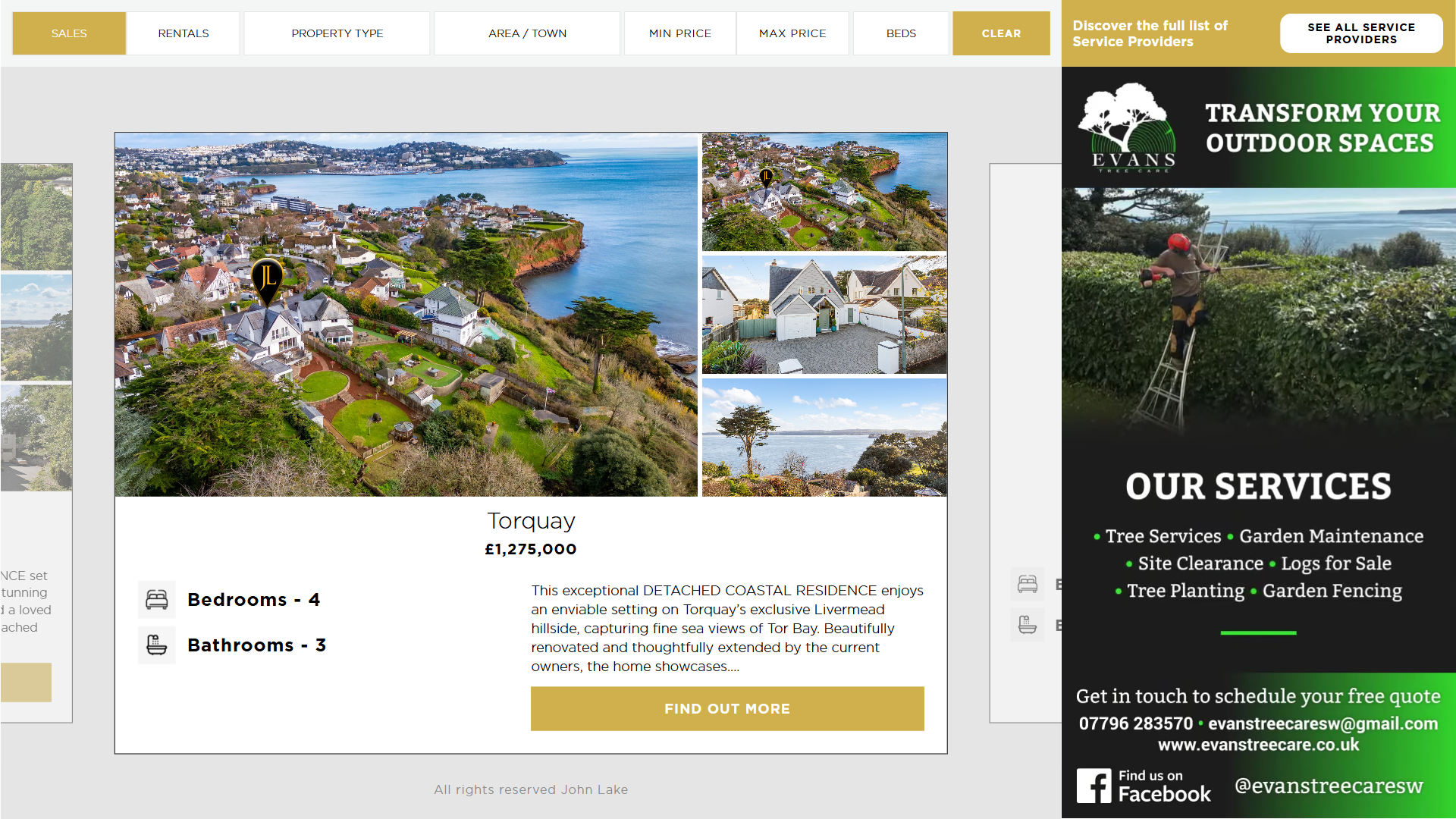Open the house driveway thumbnail photo
This screenshot has width=1456, height=819.
pos(824,315)
